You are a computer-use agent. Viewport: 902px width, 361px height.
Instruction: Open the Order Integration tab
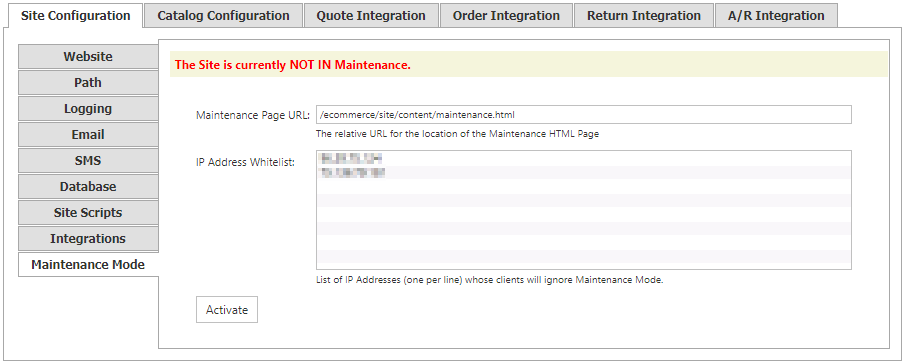(x=506, y=16)
